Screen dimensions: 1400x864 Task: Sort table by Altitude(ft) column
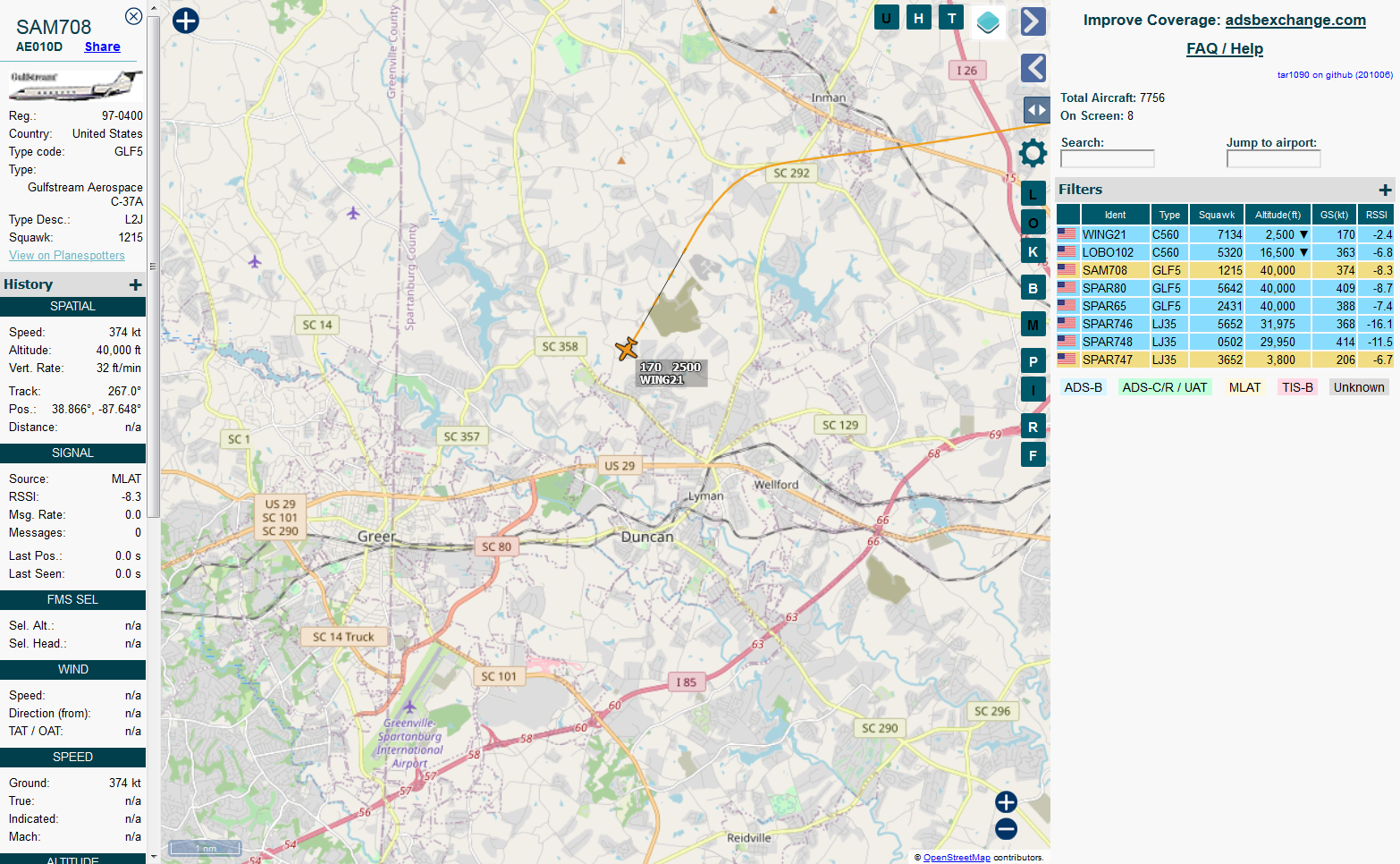[x=1278, y=215]
